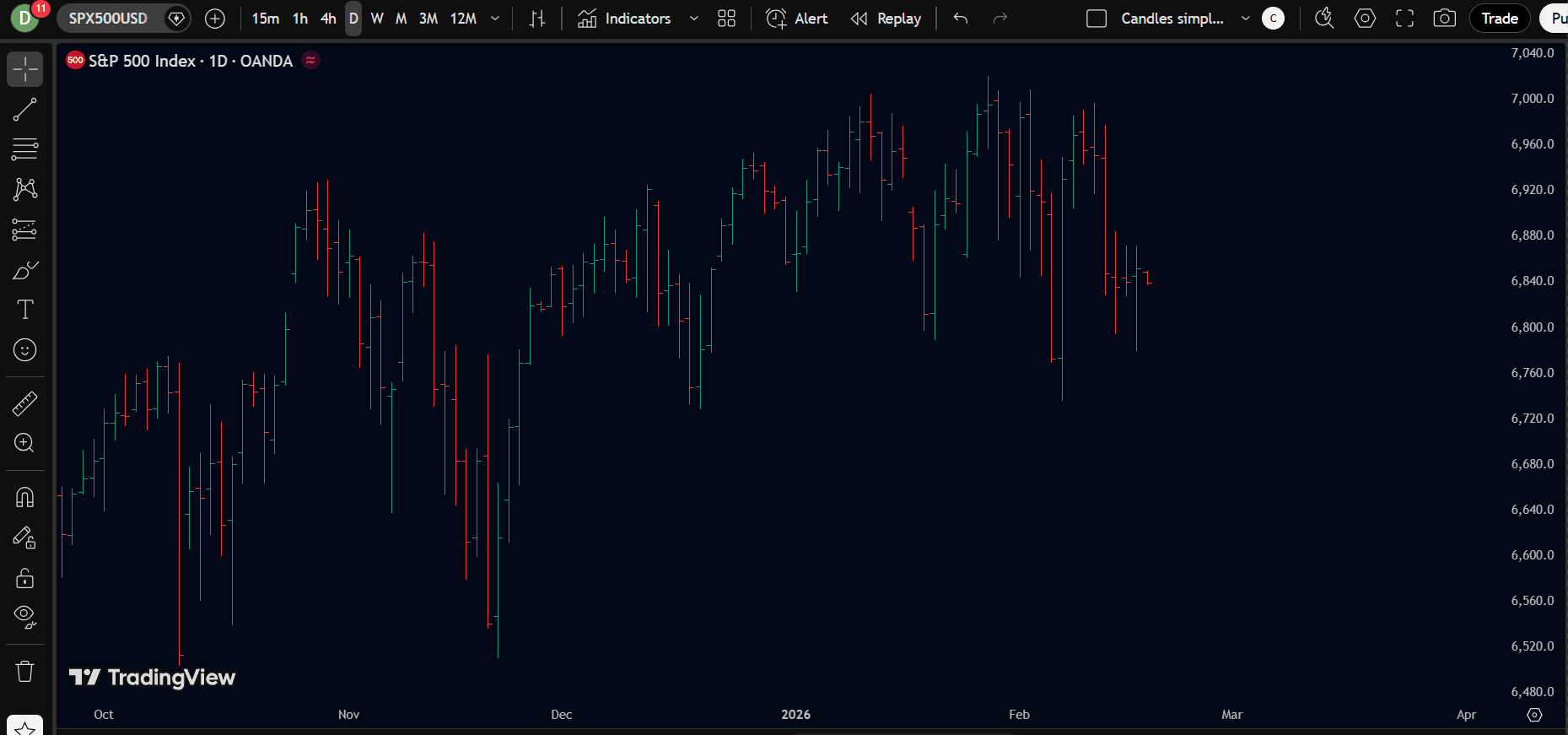Screen dimensions: 1568x735
Task: Expand the timeframe intervals dropdown chevron
Action: tap(495, 19)
